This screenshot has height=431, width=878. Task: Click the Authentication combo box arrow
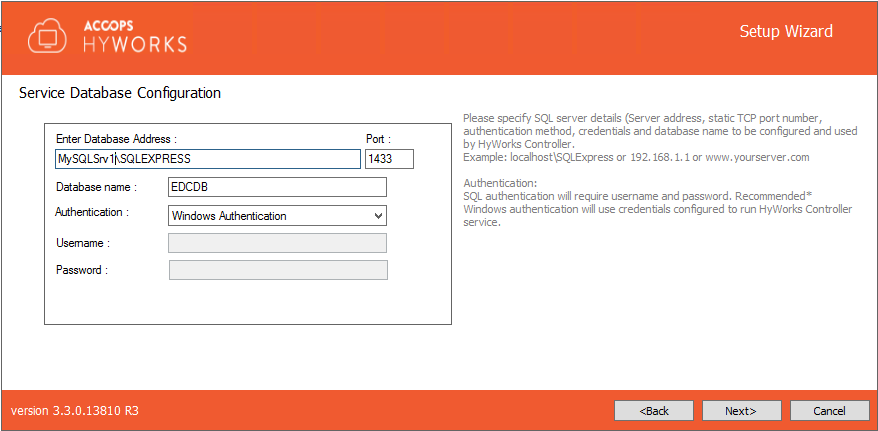click(x=377, y=215)
